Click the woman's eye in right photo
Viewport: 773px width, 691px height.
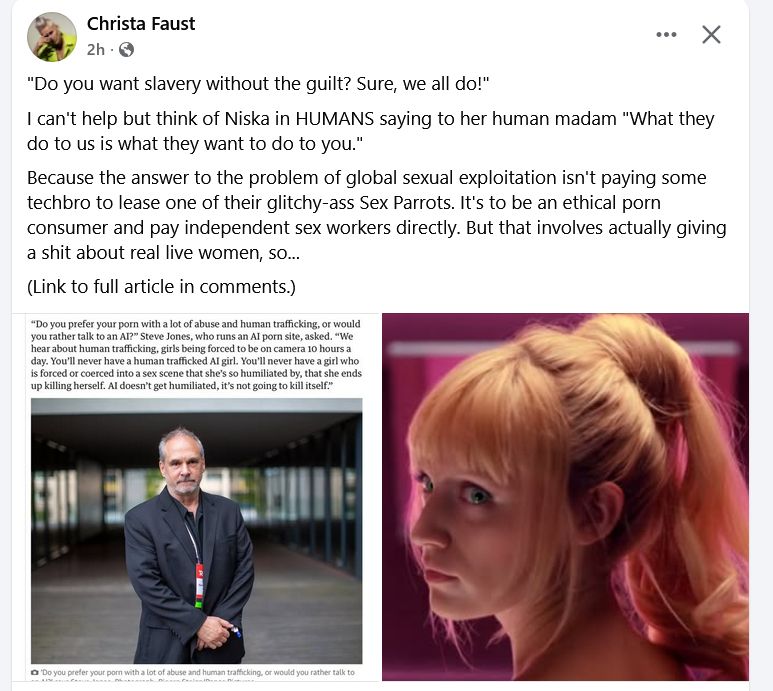click(476, 494)
